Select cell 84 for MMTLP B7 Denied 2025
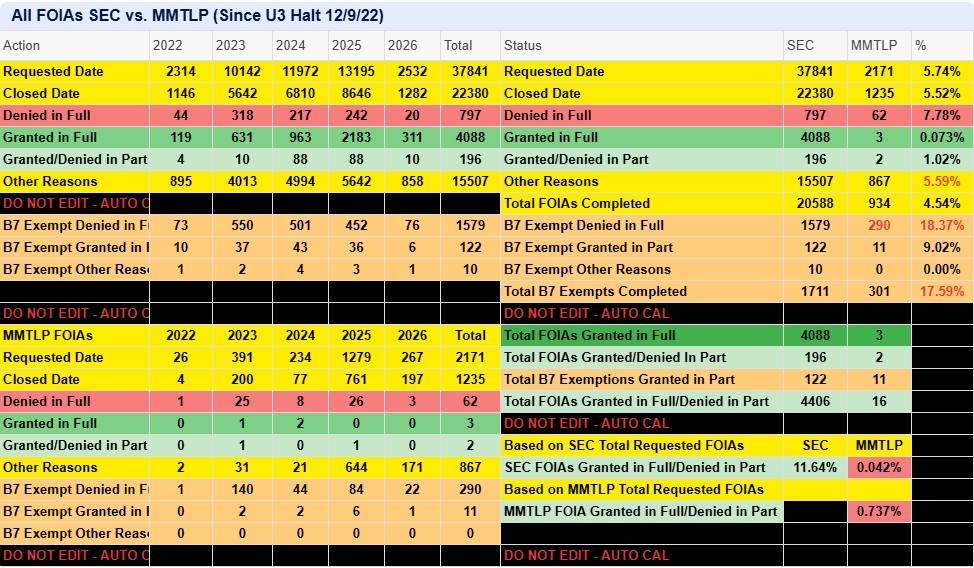974x568 pixels. tap(356, 490)
